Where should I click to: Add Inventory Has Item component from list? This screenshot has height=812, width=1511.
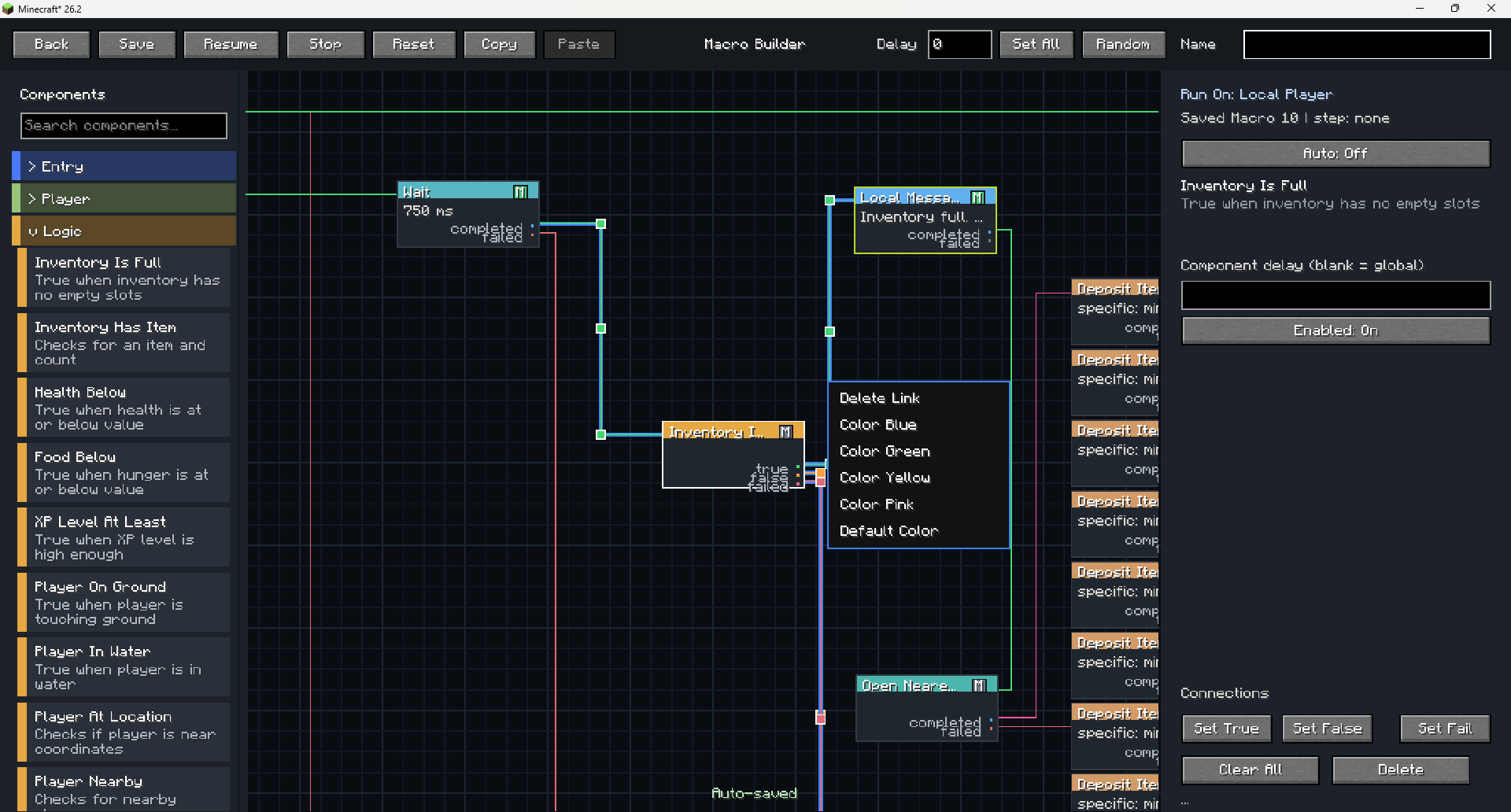pyautogui.click(x=124, y=343)
